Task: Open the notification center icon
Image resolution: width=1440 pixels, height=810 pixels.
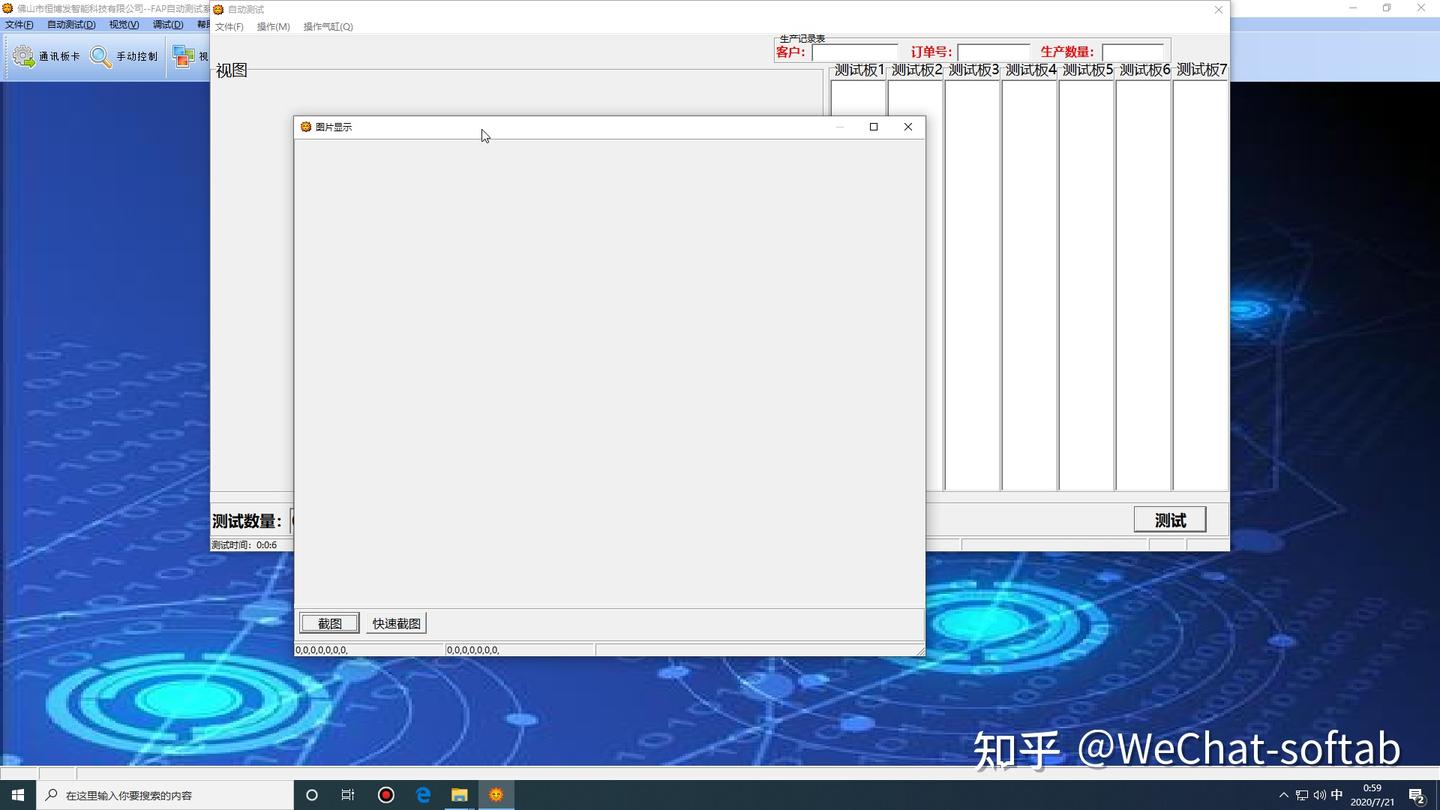Action: tap(1417, 796)
